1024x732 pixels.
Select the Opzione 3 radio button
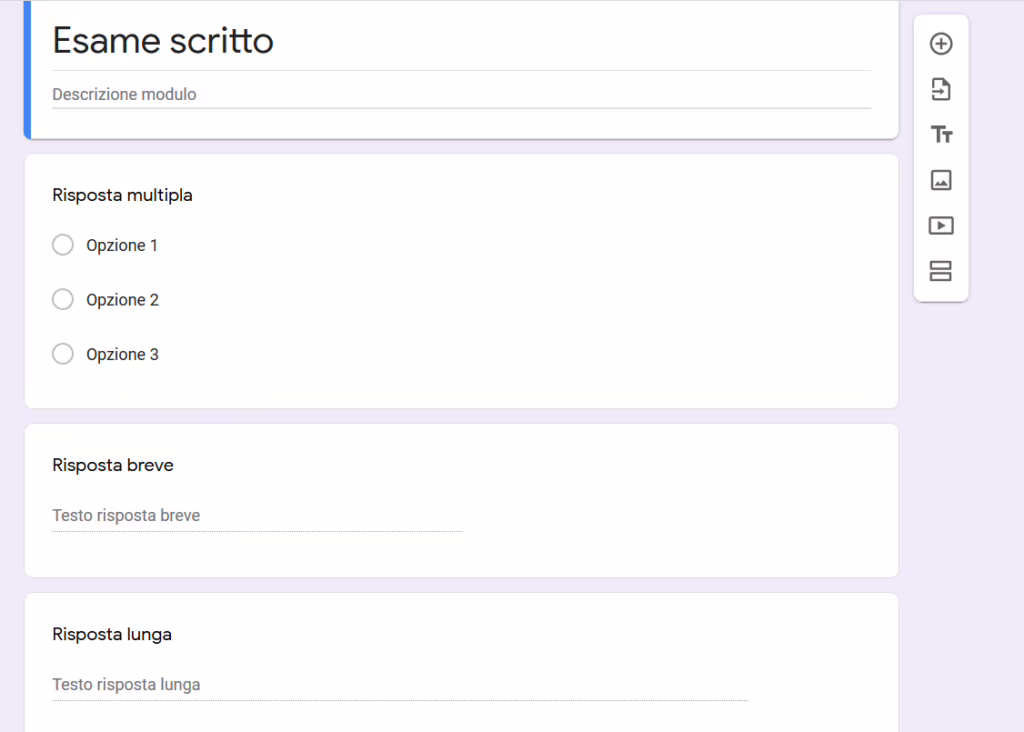63,354
